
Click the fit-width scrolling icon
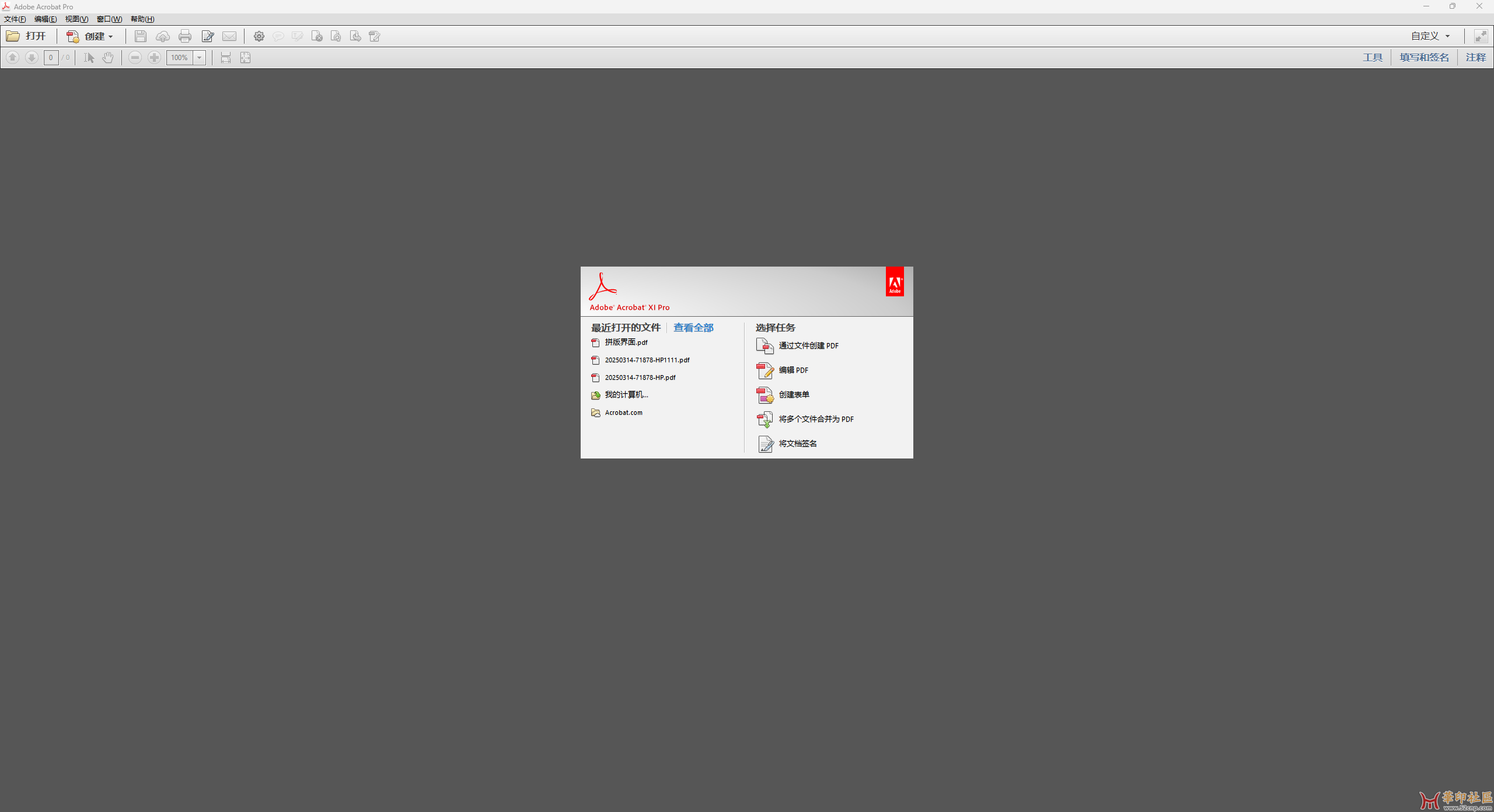(x=226, y=57)
